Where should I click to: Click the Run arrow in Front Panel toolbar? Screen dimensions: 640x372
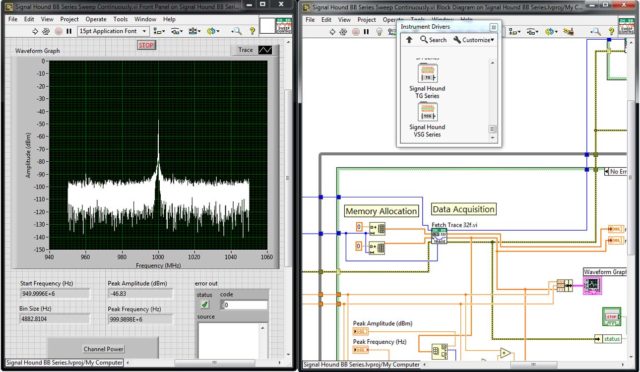[35, 31]
